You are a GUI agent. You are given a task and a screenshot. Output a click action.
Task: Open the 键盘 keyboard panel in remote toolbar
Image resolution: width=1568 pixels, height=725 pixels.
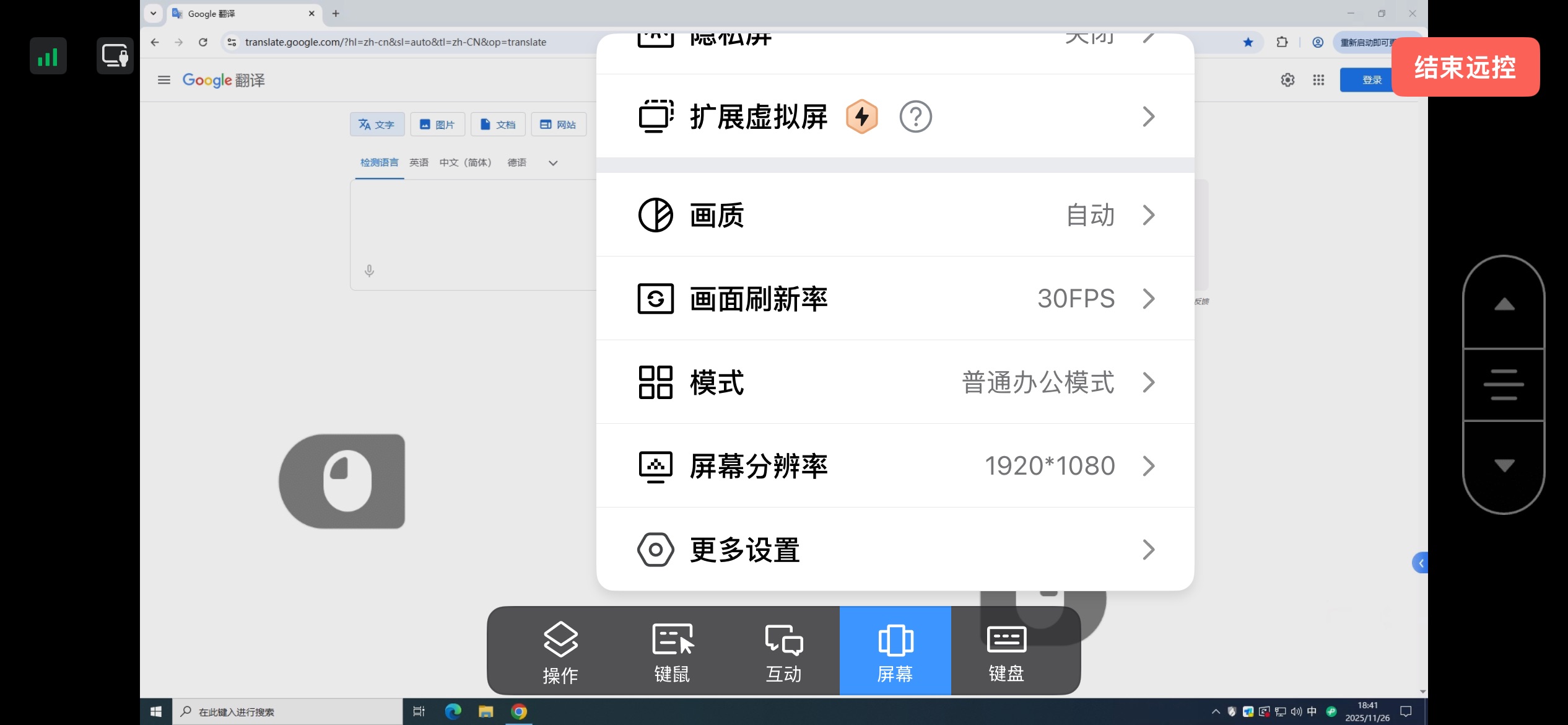coord(1006,651)
